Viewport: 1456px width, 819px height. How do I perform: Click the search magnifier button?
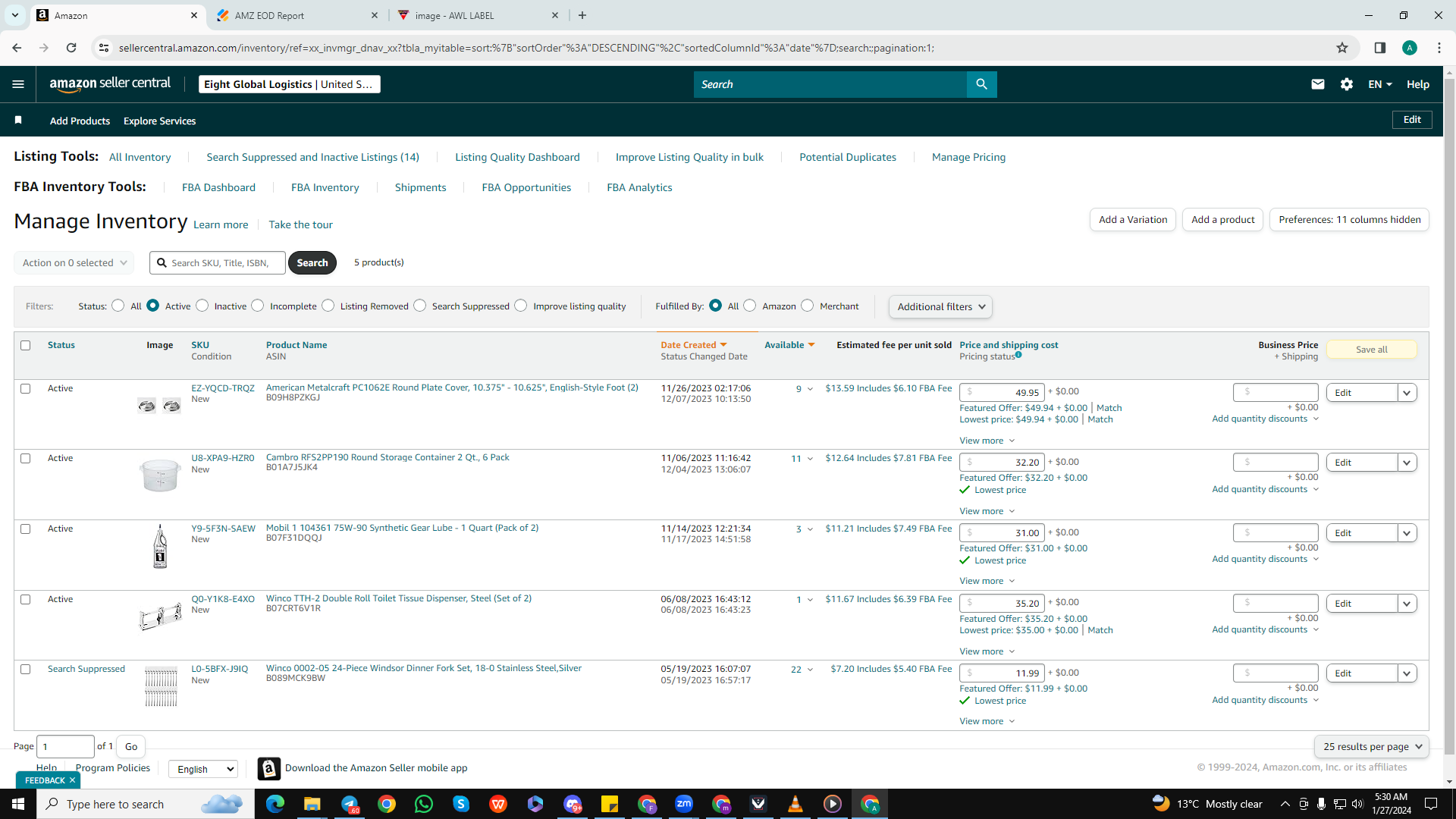click(981, 84)
